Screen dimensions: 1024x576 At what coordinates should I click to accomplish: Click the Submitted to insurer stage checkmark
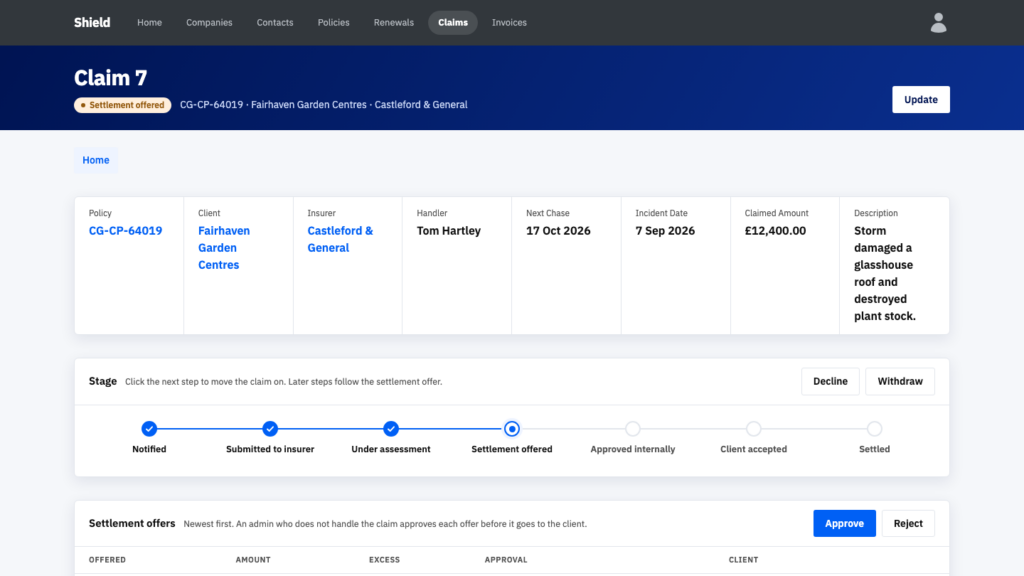coord(270,429)
